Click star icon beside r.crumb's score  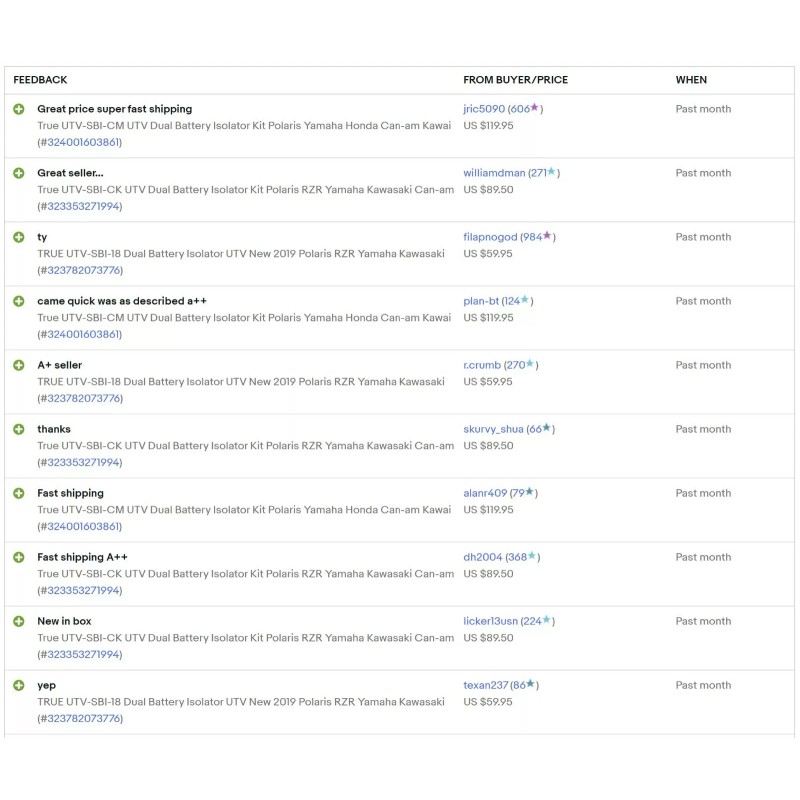530,363
